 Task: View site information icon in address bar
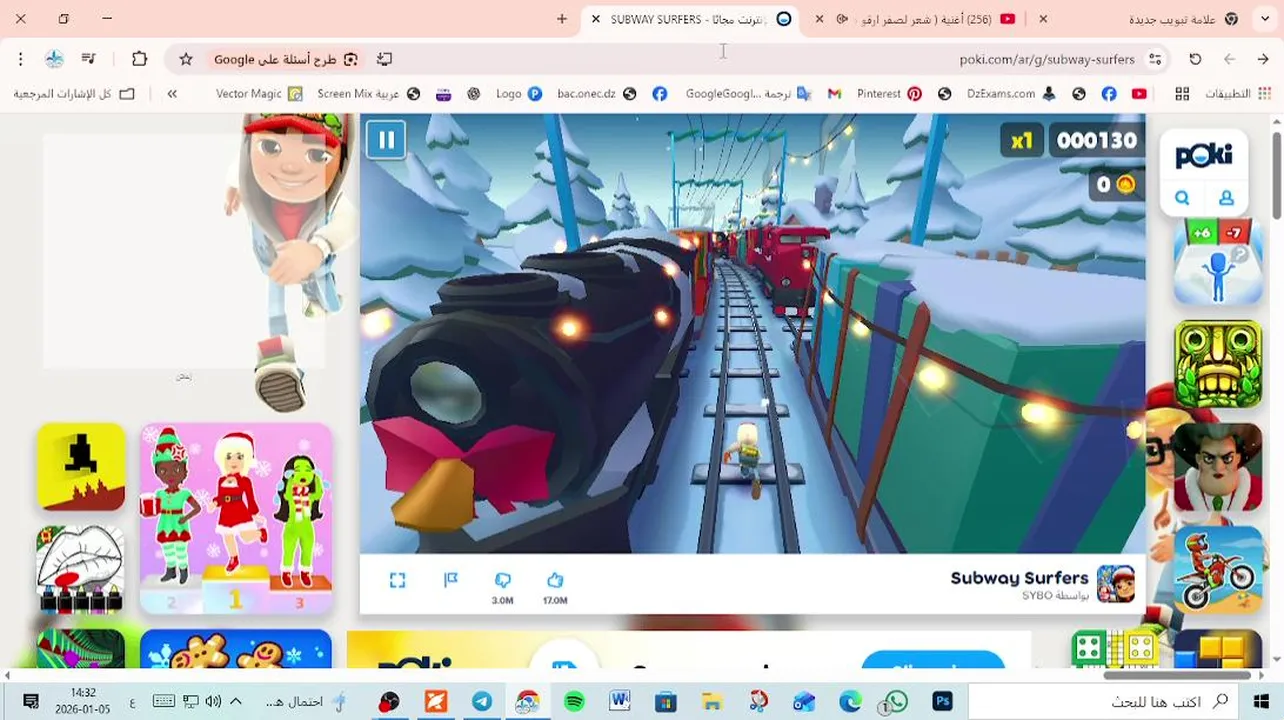click(1155, 59)
